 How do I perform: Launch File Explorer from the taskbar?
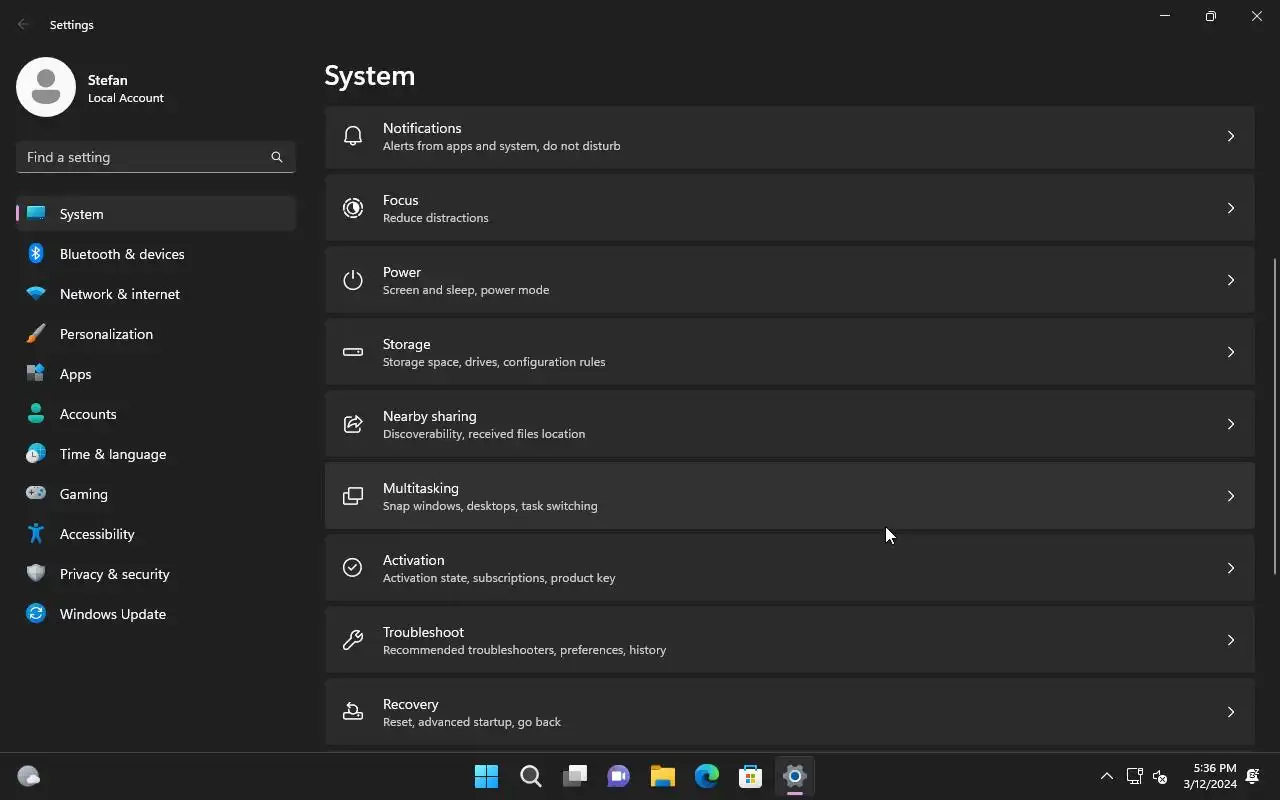click(x=663, y=776)
